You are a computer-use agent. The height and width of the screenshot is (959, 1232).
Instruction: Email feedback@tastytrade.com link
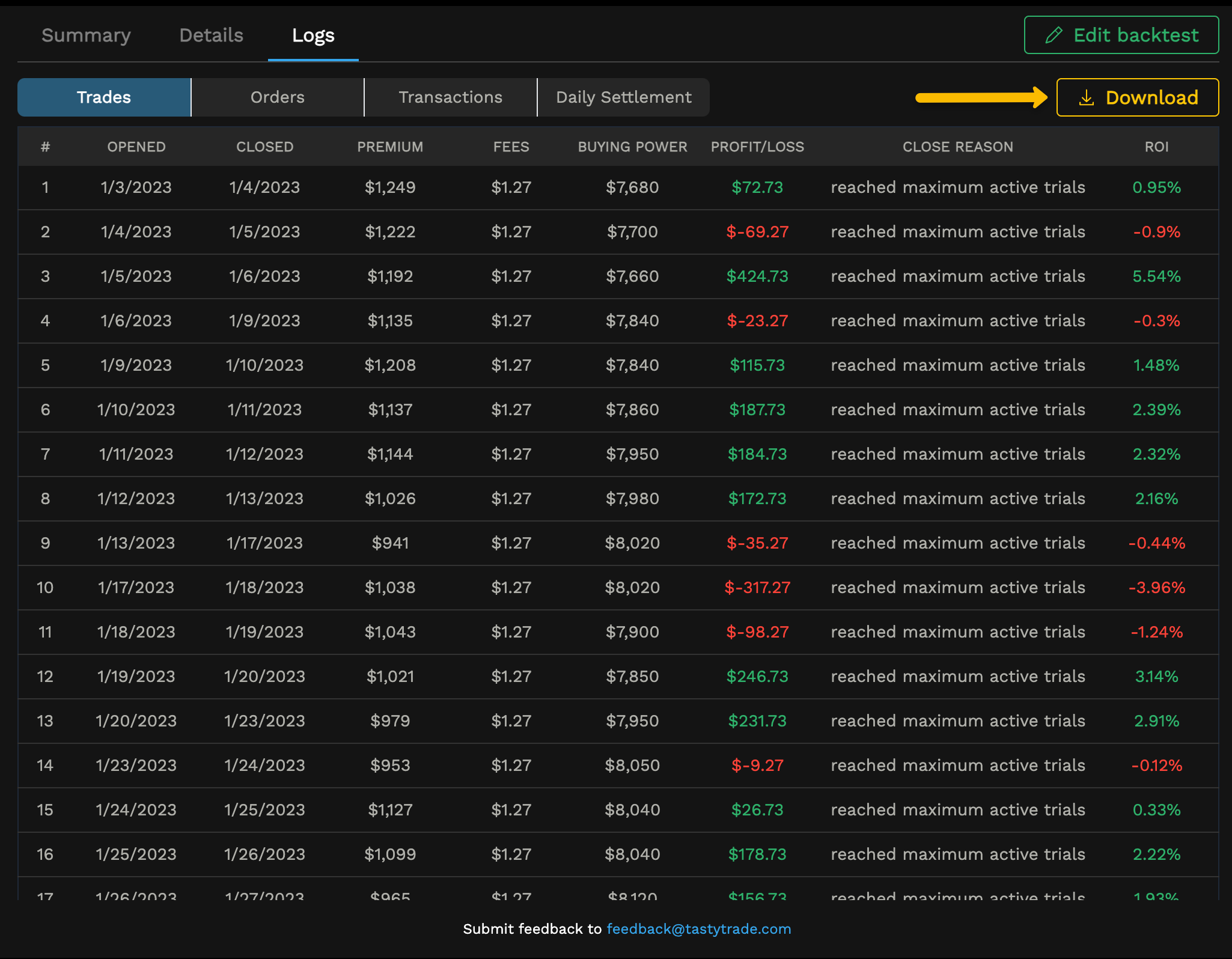tap(698, 929)
